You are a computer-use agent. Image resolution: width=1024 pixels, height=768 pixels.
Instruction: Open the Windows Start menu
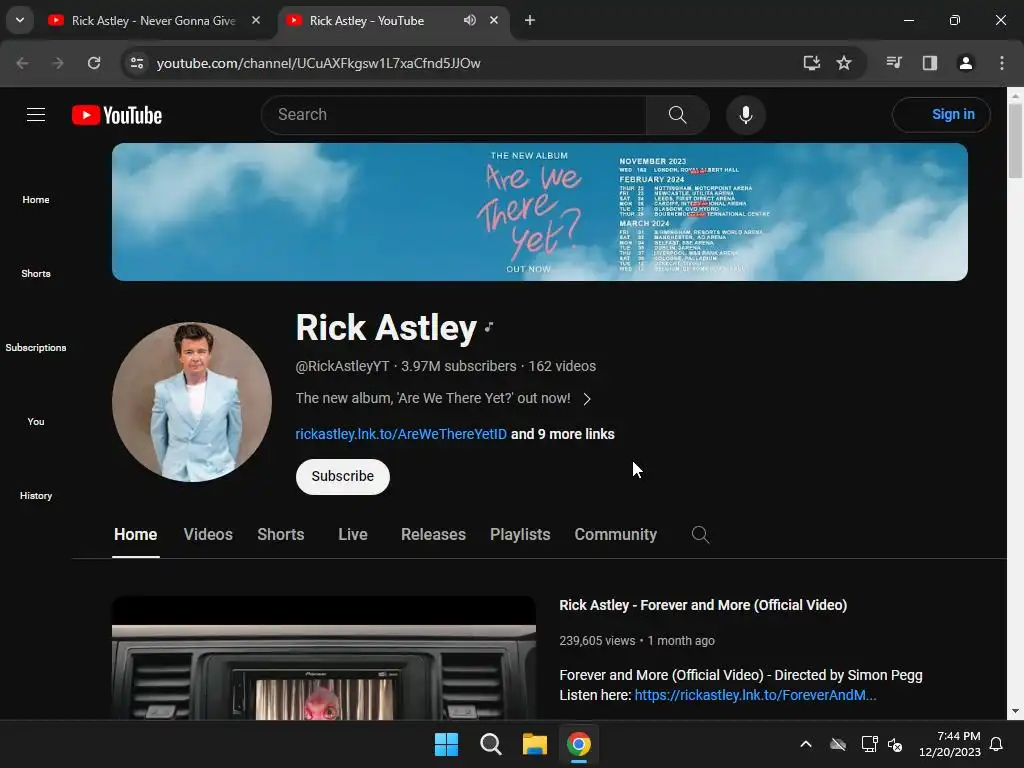tap(447, 744)
